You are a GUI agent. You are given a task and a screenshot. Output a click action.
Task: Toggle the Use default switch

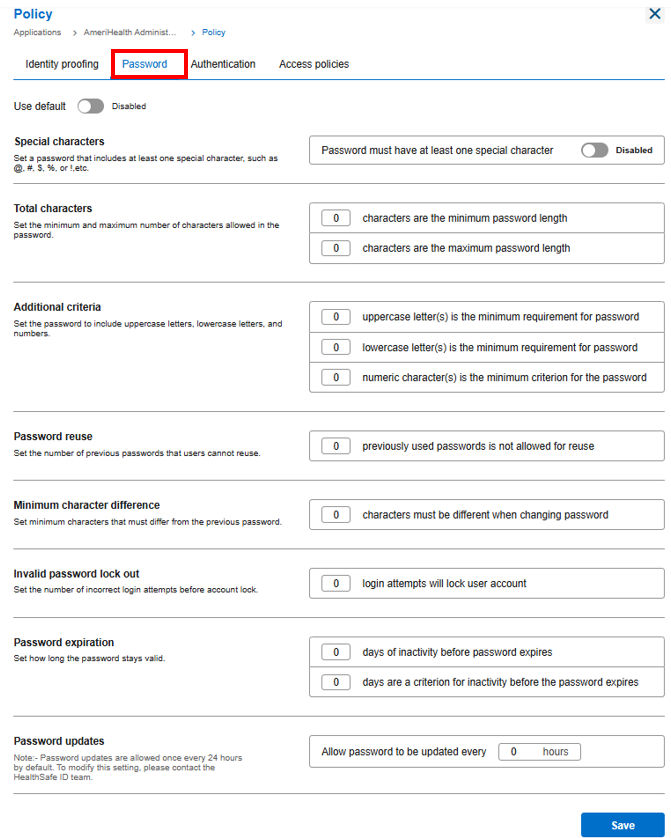pyautogui.click(x=90, y=106)
